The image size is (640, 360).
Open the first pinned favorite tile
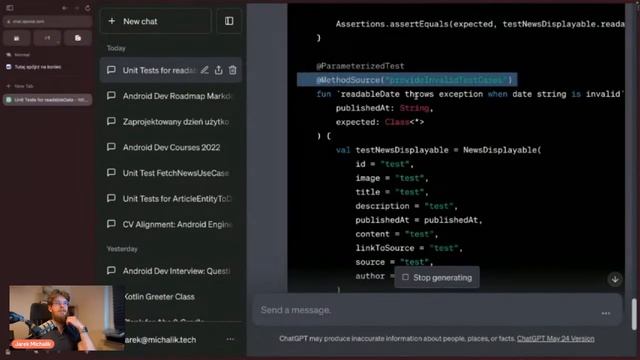tap(17, 38)
